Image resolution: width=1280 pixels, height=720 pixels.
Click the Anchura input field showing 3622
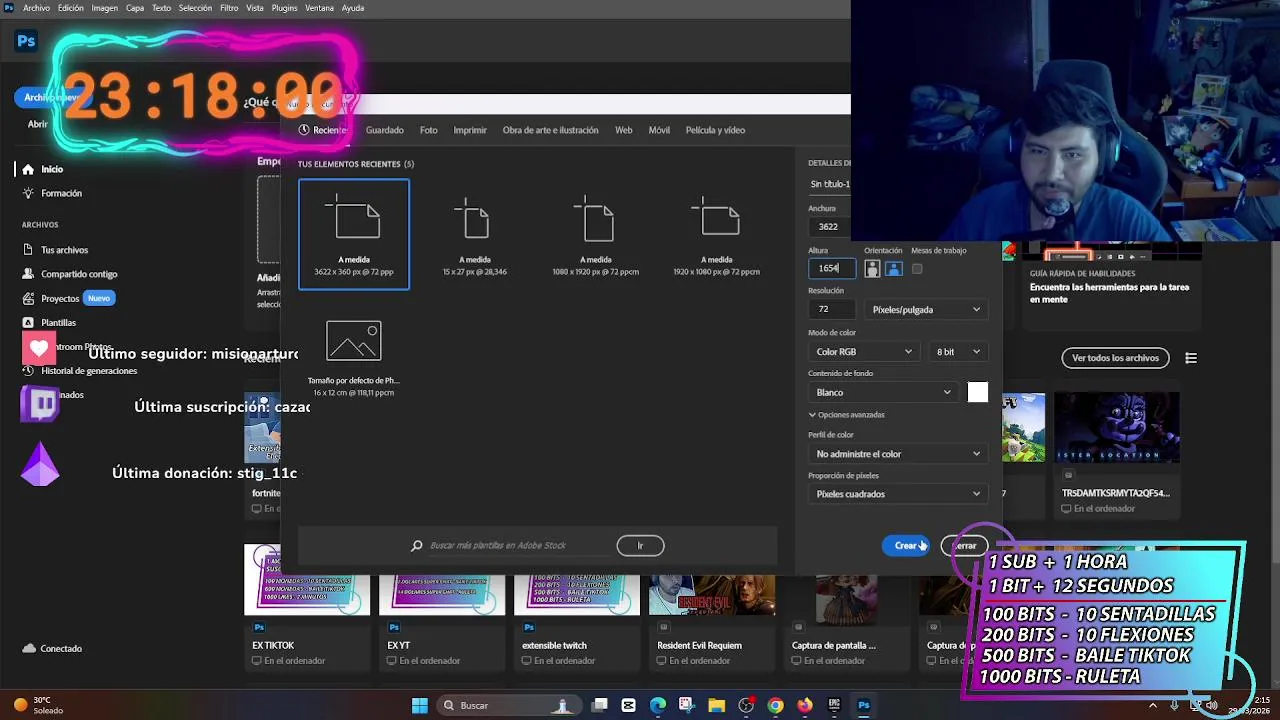coord(830,227)
